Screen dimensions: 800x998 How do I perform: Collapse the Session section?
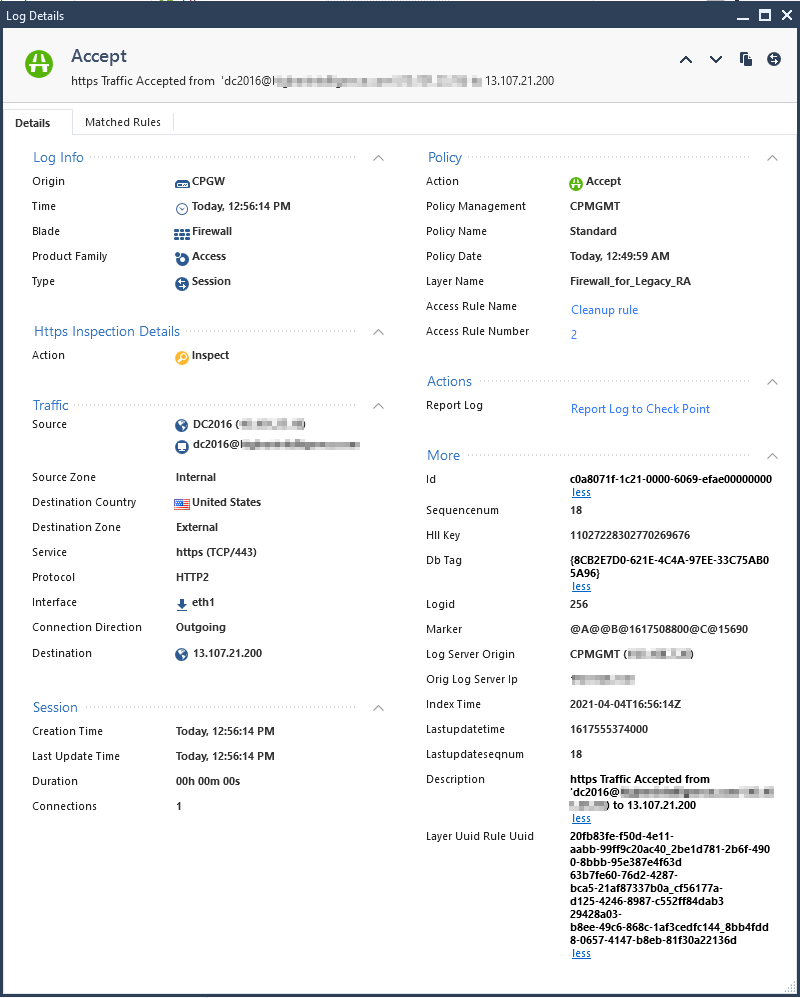click(378, 708)
